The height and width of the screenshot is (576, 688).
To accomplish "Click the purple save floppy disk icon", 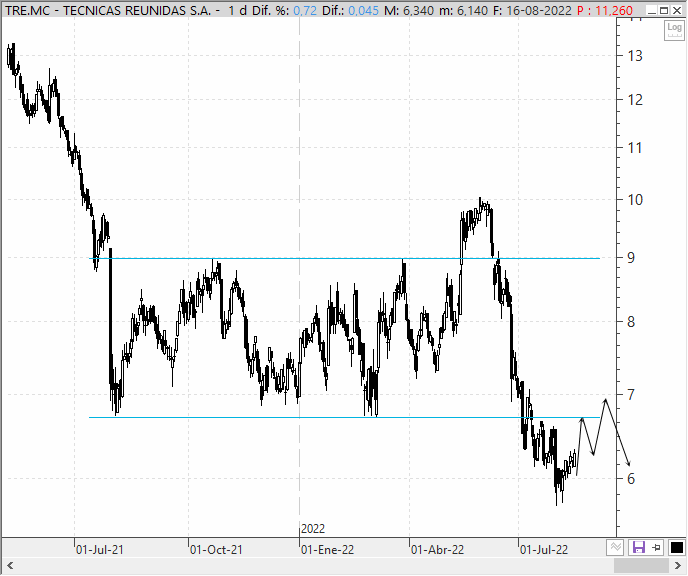I will point(638,547).
